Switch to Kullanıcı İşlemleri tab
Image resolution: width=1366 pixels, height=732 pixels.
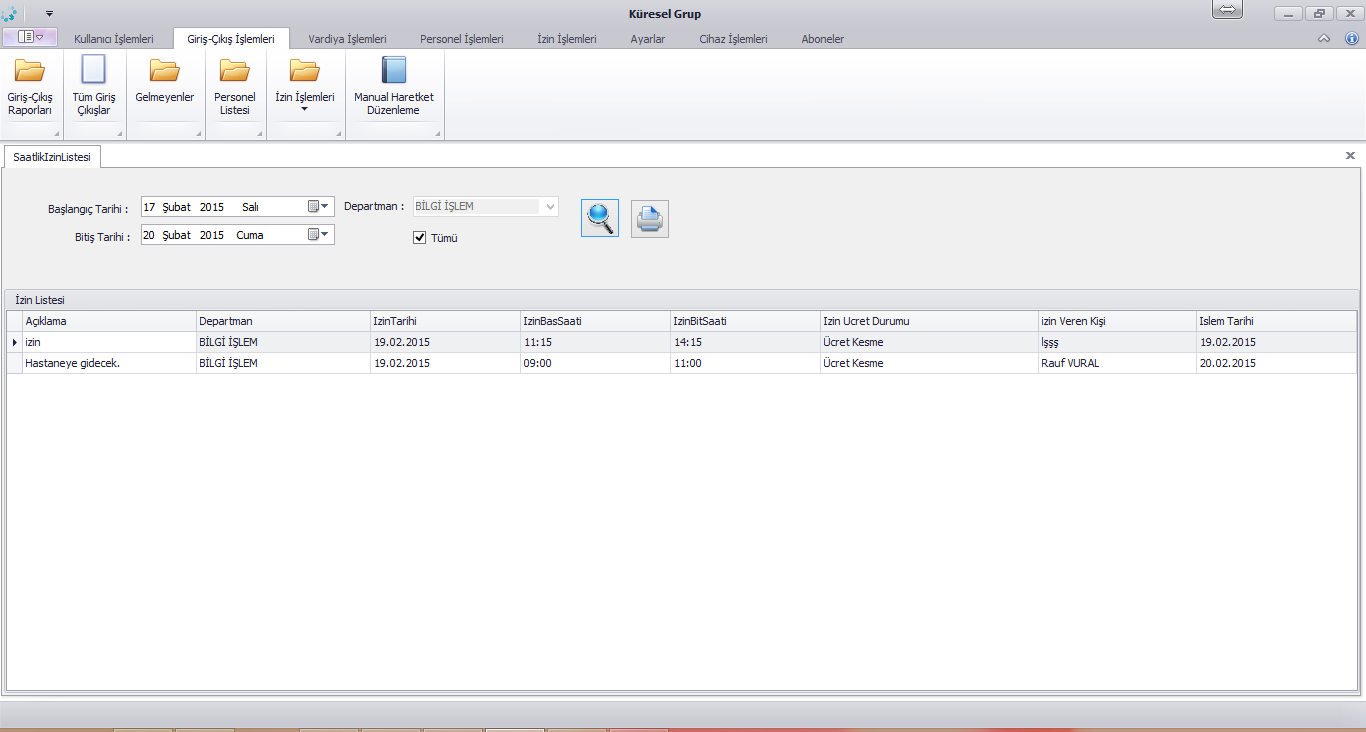pos(114,39)
